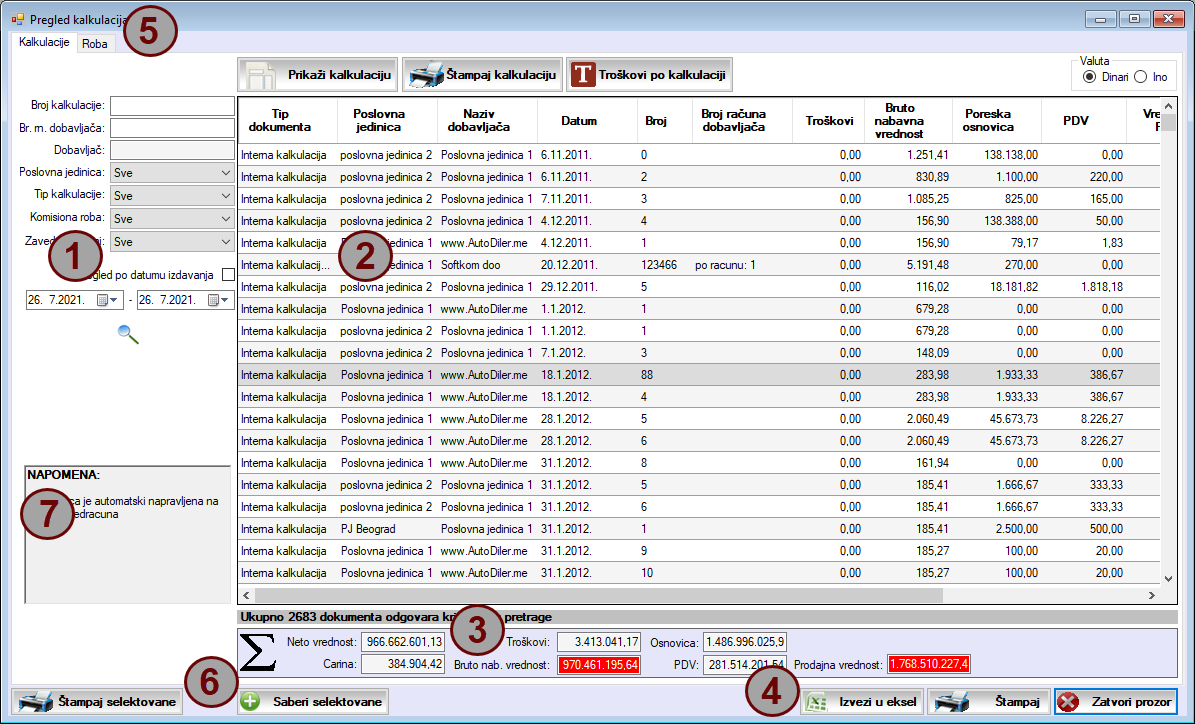This screenshot has height=724, width=1195.
Task: Click the Carina total field
Action: 402,664
